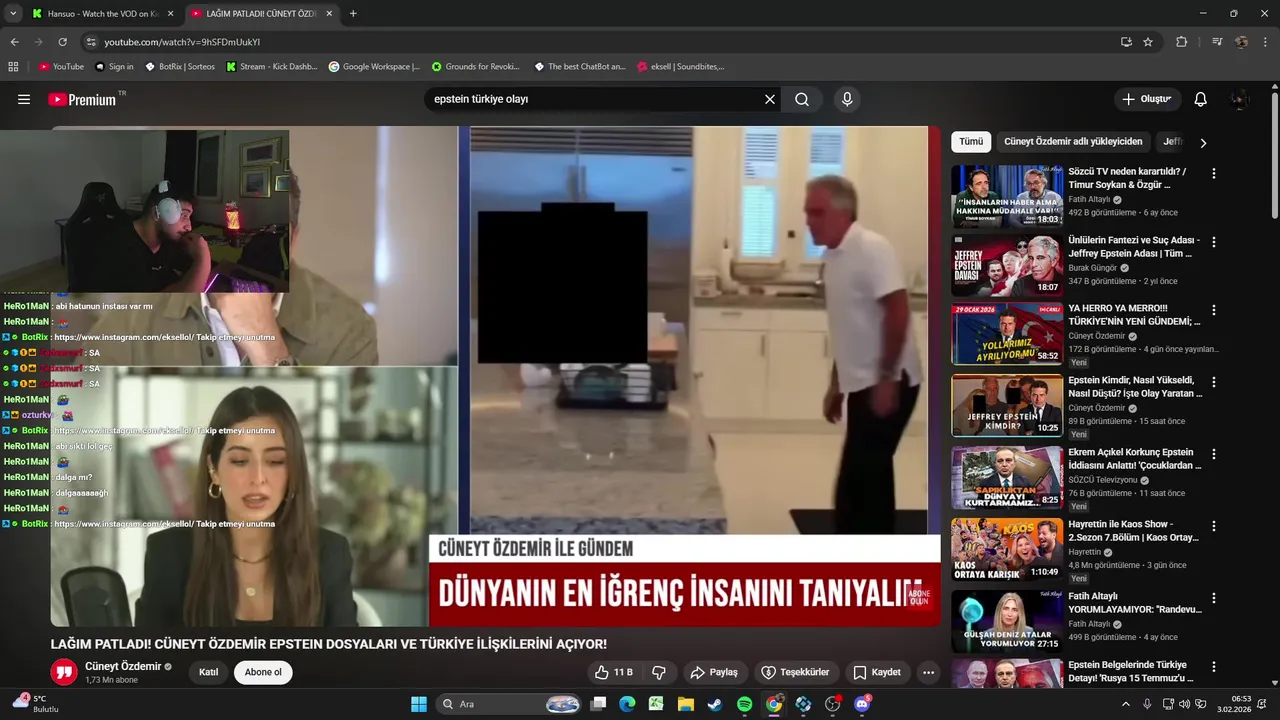Open Cüneyt Özdemir channel avatar
This screenshot has height=720, width=1280.
[64, 672]
